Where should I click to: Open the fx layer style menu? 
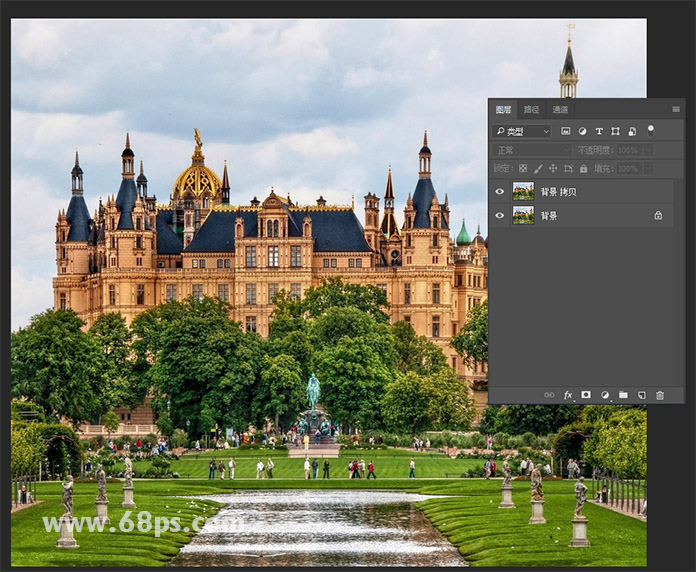pos(568,394)
